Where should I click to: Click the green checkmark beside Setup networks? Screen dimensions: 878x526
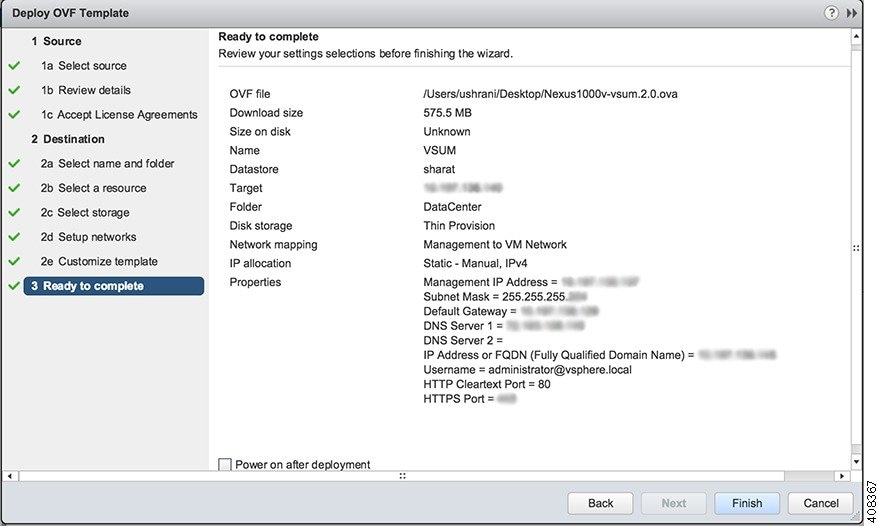14,236
